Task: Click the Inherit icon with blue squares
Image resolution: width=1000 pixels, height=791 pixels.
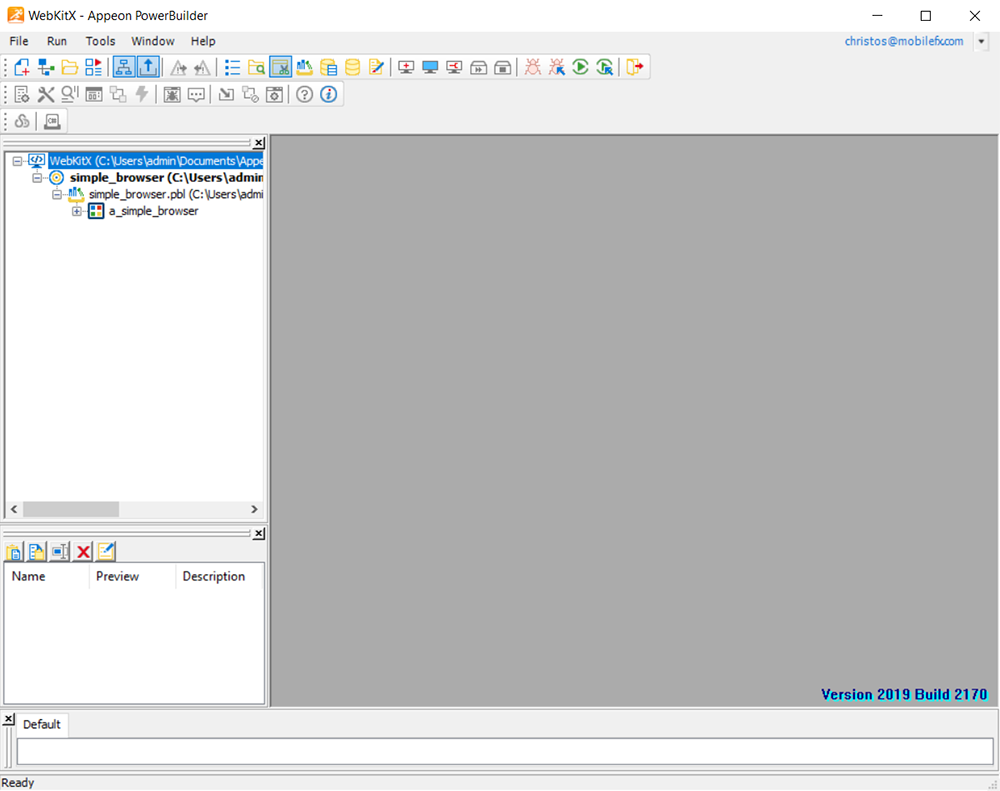Action: [46, 67]
